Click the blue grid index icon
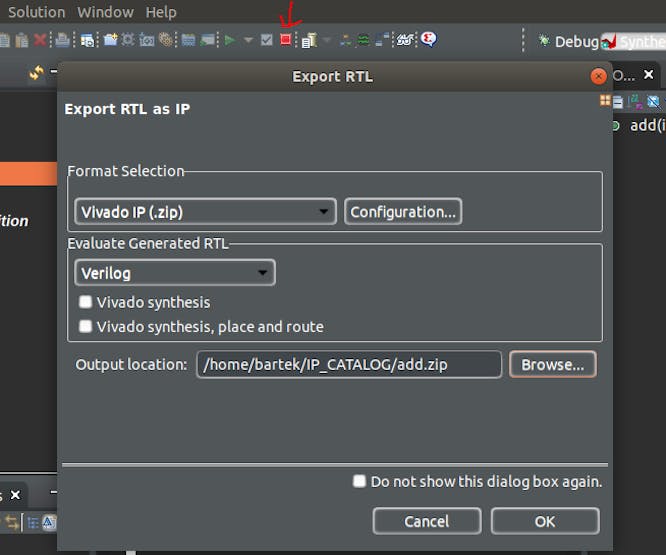666x555 pixels. coord(188,40)
